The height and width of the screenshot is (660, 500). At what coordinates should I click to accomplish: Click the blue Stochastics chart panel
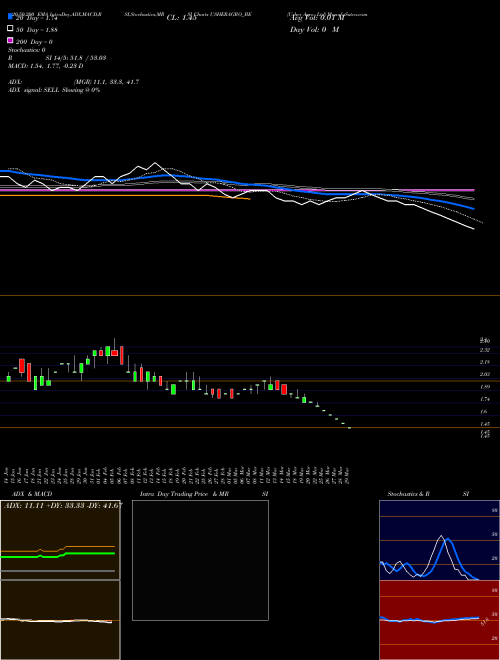(x=439, y=540)
